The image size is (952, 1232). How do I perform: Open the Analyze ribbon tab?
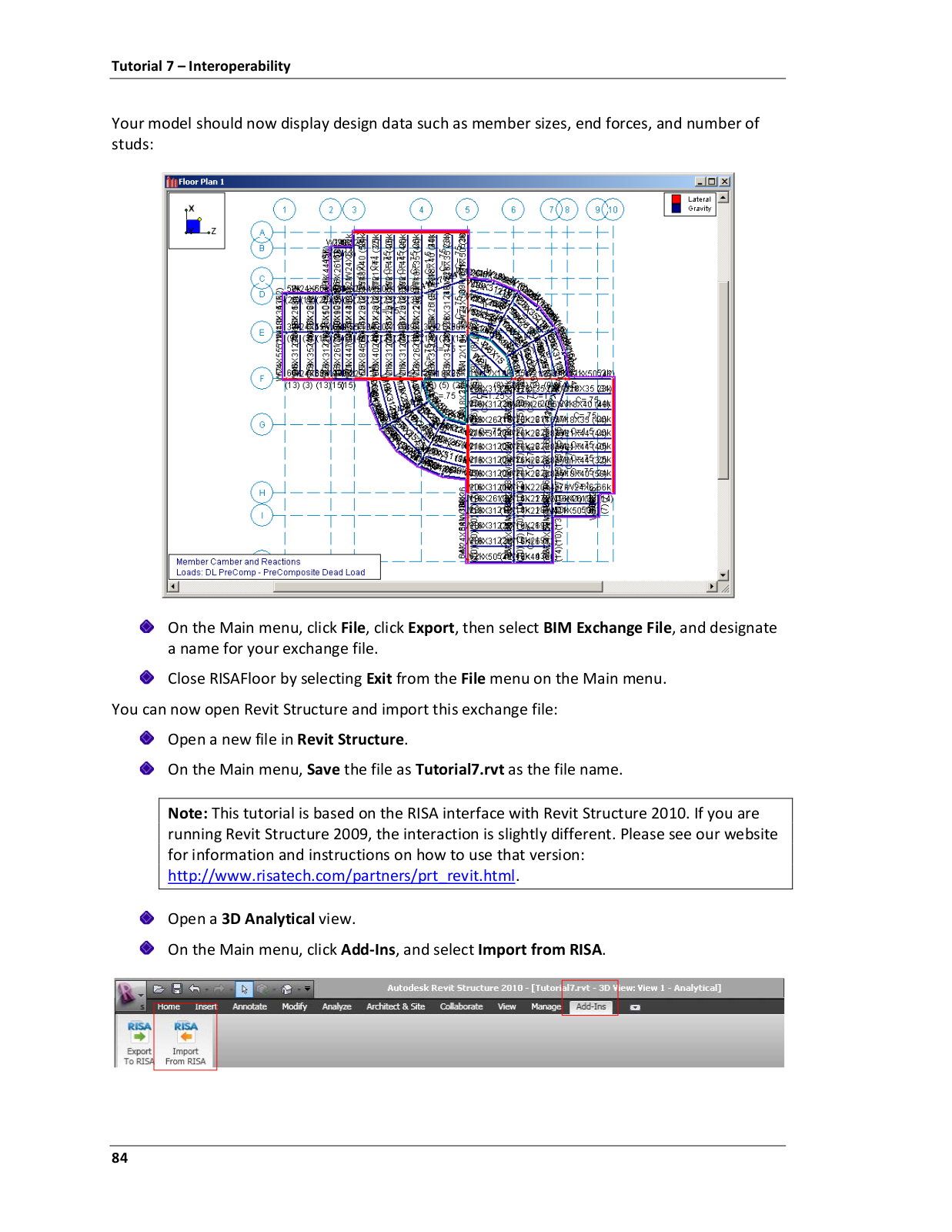click(337, 1006)
